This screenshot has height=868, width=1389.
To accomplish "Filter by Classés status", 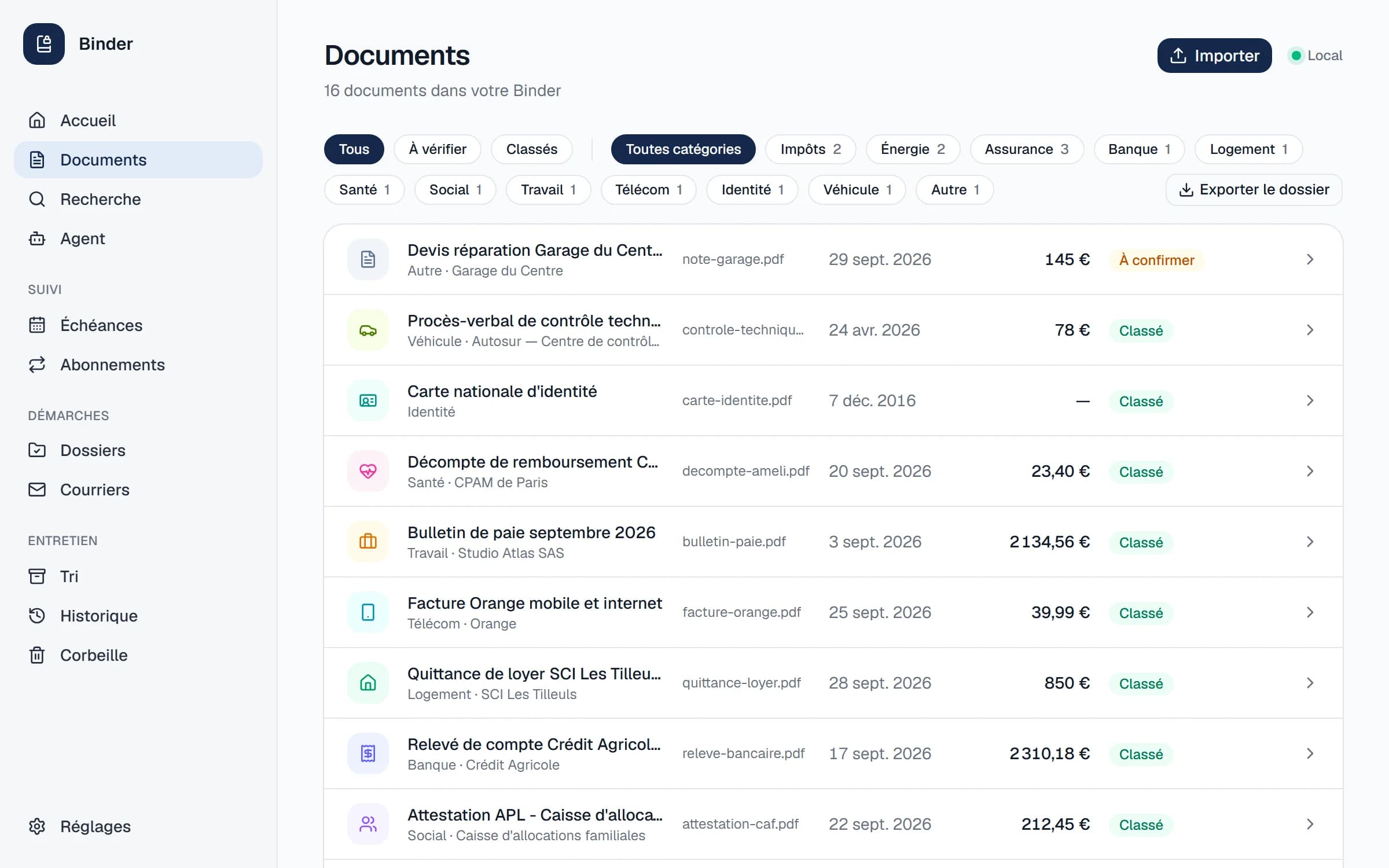I will pos(532,149).
